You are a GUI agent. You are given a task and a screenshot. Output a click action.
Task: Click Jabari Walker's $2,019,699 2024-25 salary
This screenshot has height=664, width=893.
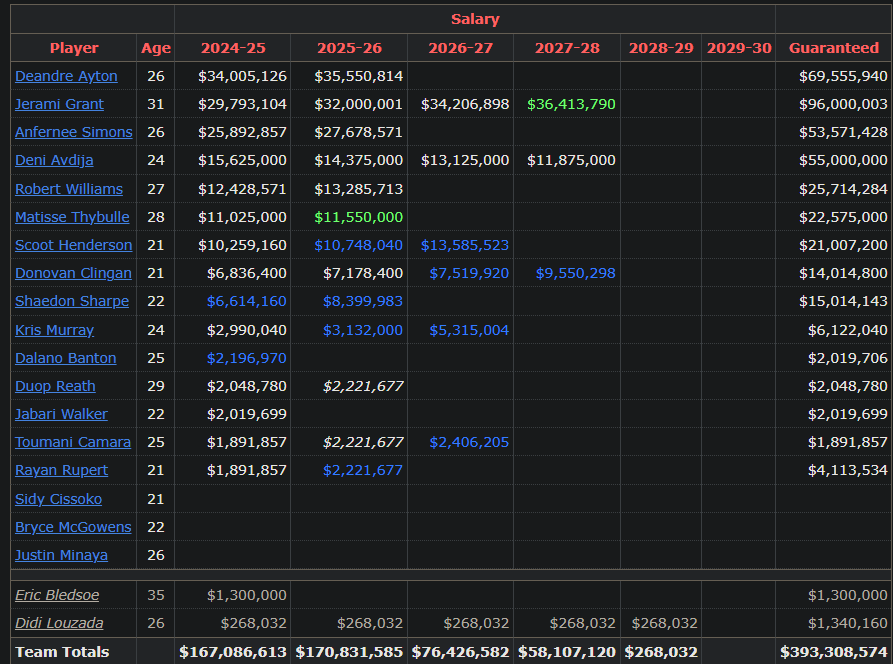tap(247, 413)
